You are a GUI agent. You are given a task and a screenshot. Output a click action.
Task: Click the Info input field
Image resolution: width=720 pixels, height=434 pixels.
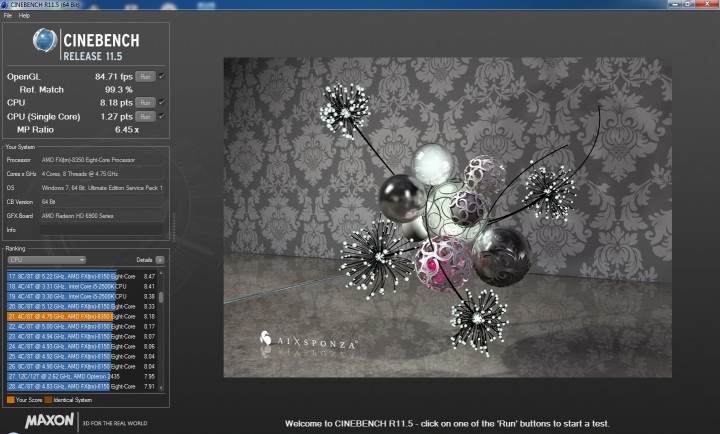click(x=101, y=230)
